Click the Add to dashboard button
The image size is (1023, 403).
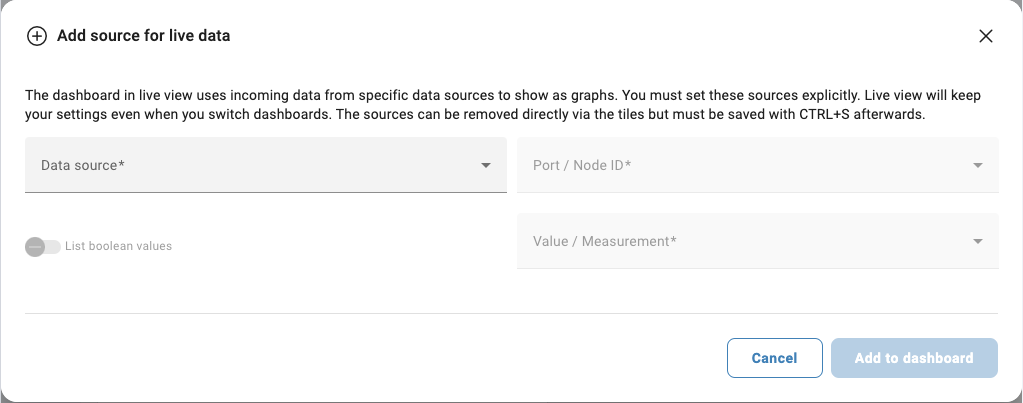914,358
